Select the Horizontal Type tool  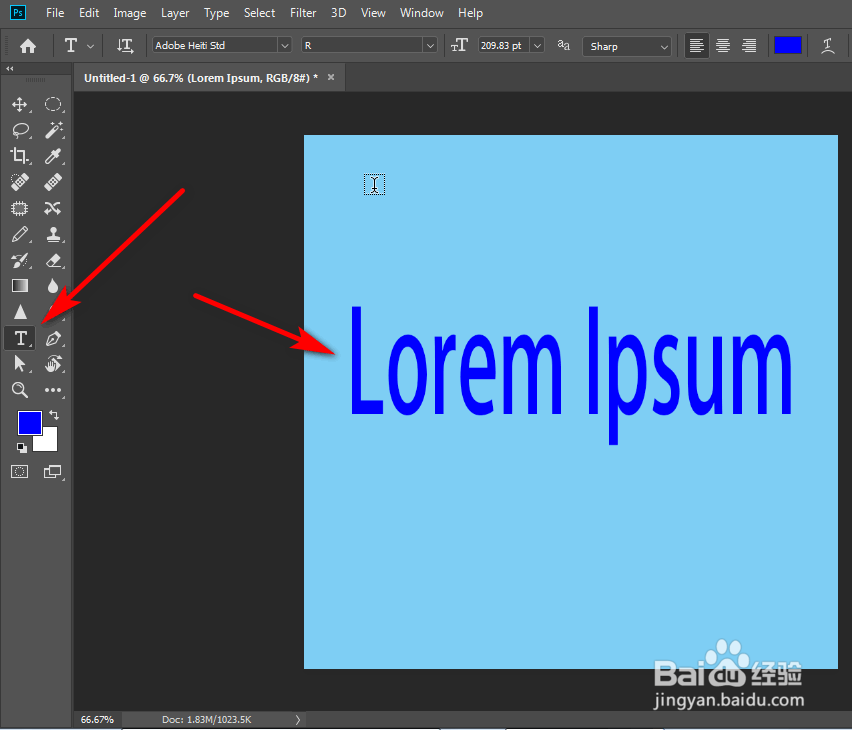pos(20,338)
